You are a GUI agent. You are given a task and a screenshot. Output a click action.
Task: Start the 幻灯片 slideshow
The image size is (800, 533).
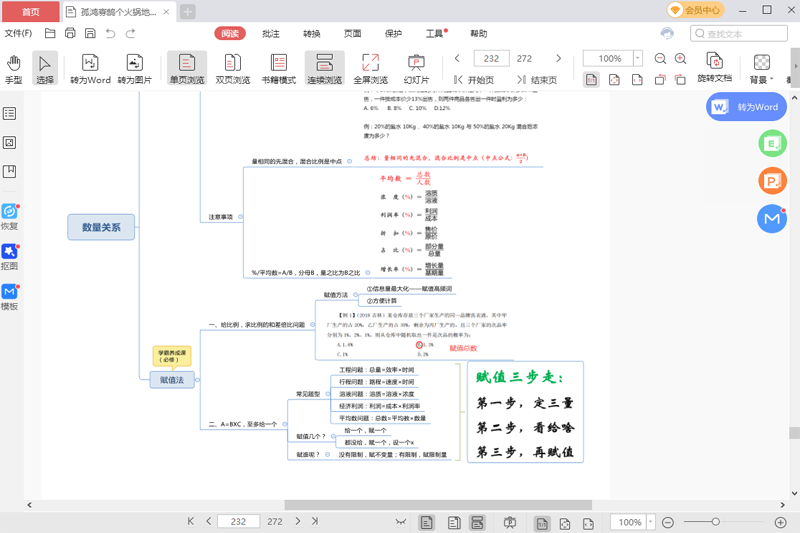point(416,69)
